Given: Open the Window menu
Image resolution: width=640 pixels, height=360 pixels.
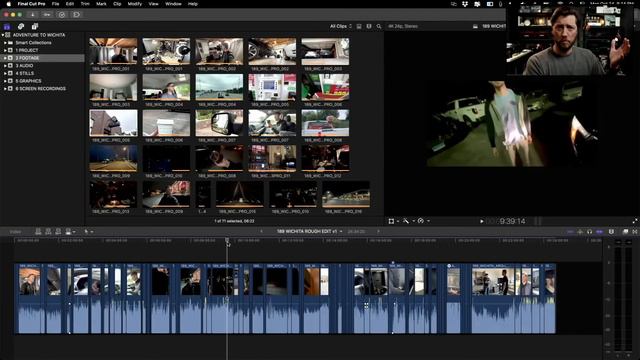Looking at the screenshot, I should click(173, 4).
